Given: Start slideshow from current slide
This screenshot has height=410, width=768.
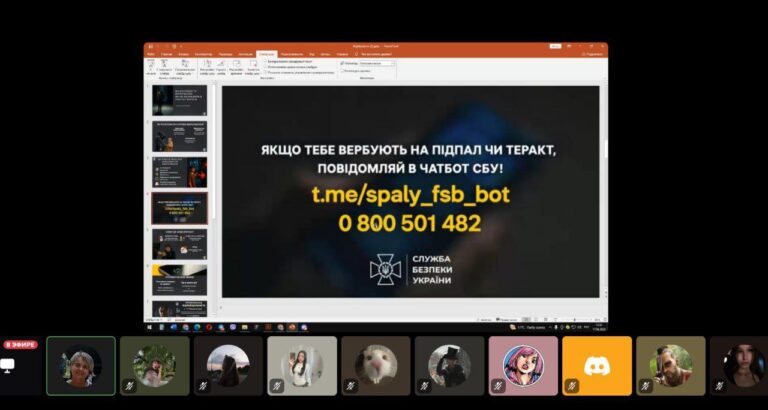Looking at the screenshot, I should pos(164,66).
